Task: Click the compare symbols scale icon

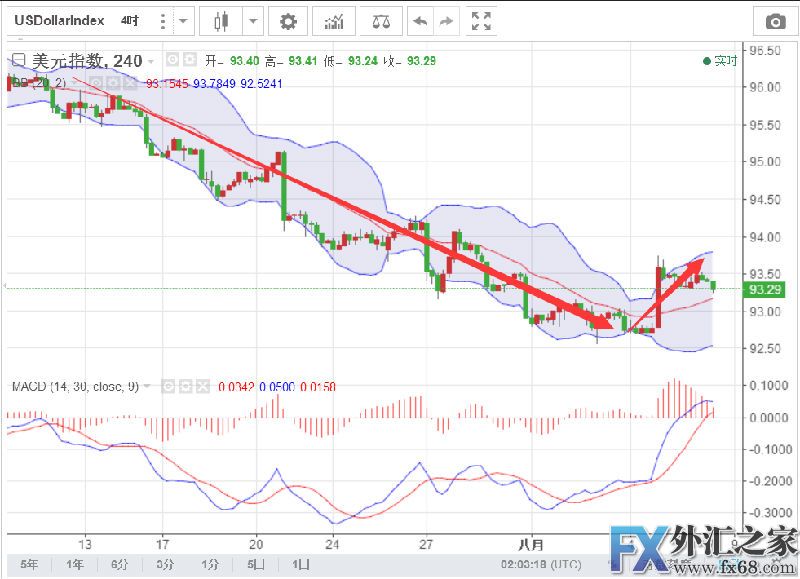Action: pos(381,20)
